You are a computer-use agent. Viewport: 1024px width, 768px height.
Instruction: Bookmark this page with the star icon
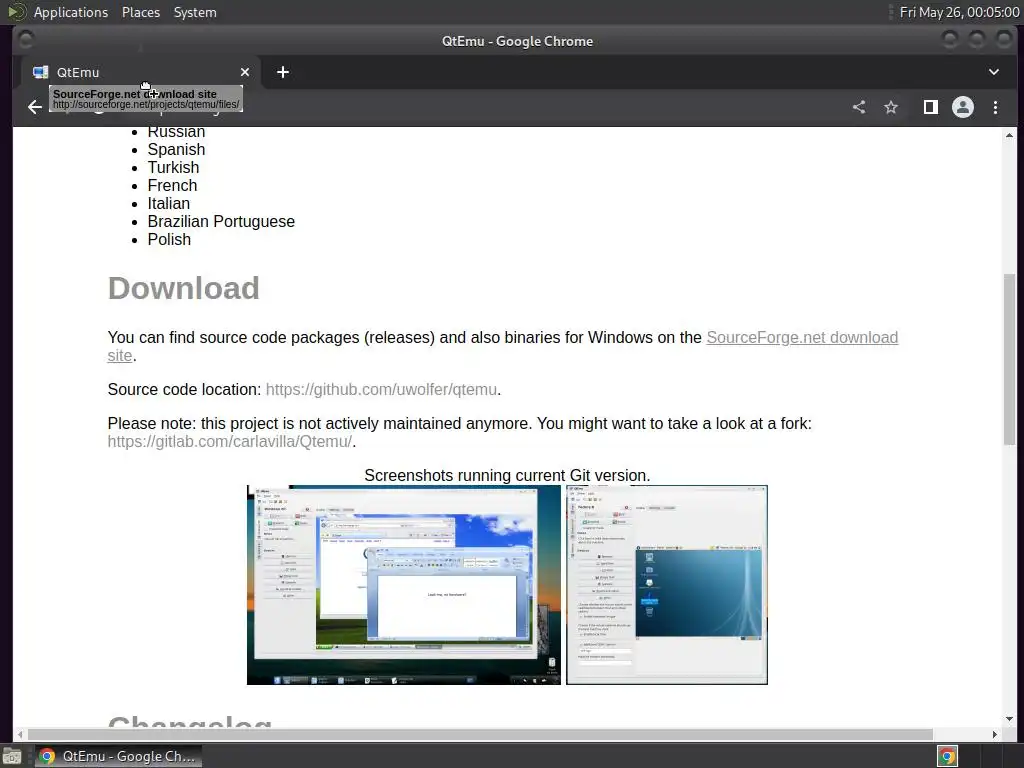point(891,107)
